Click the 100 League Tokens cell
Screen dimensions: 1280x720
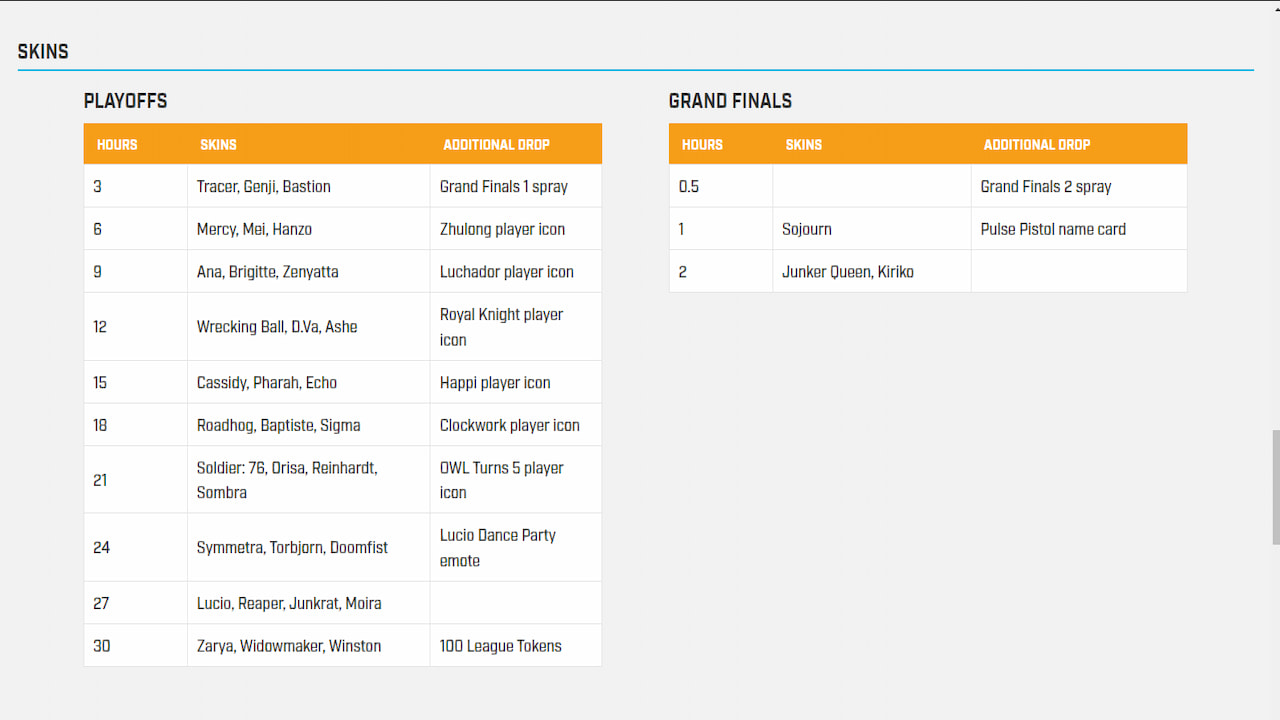point(500,646)
